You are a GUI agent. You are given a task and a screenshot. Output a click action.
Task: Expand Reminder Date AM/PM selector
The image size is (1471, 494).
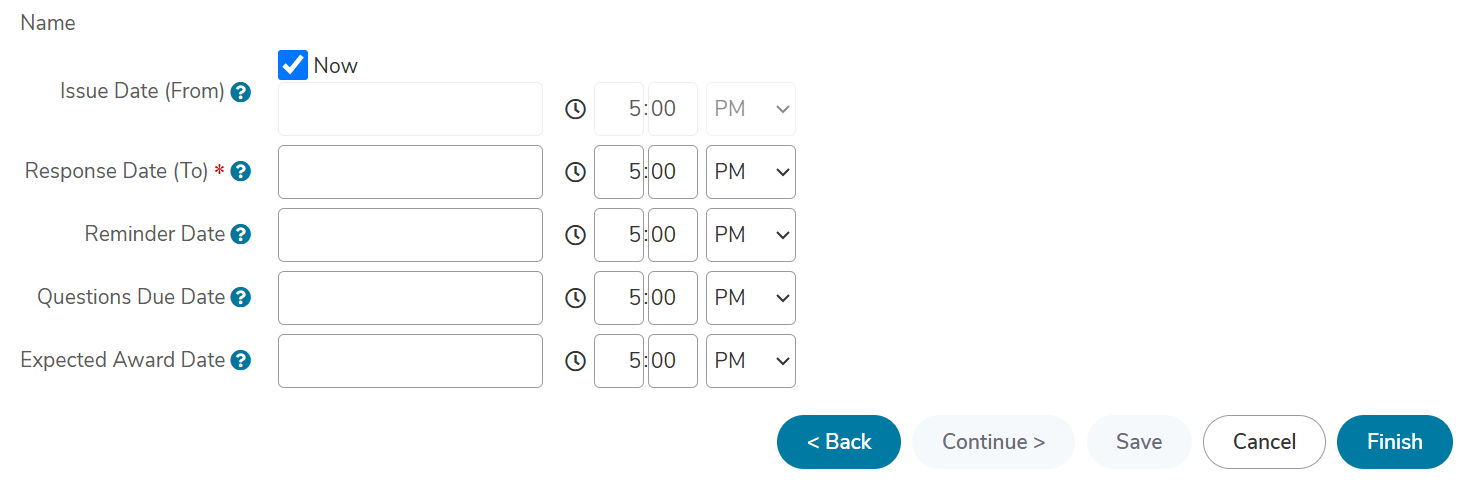[x=751, y=235]
